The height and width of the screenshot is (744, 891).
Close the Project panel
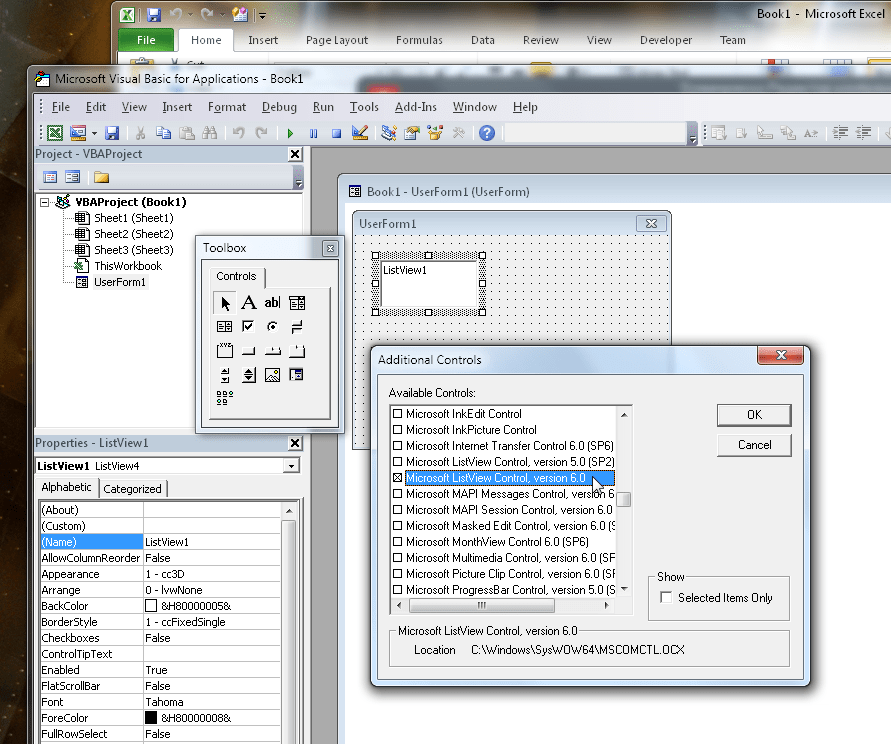pyautogui.click(x=295, y=154)
